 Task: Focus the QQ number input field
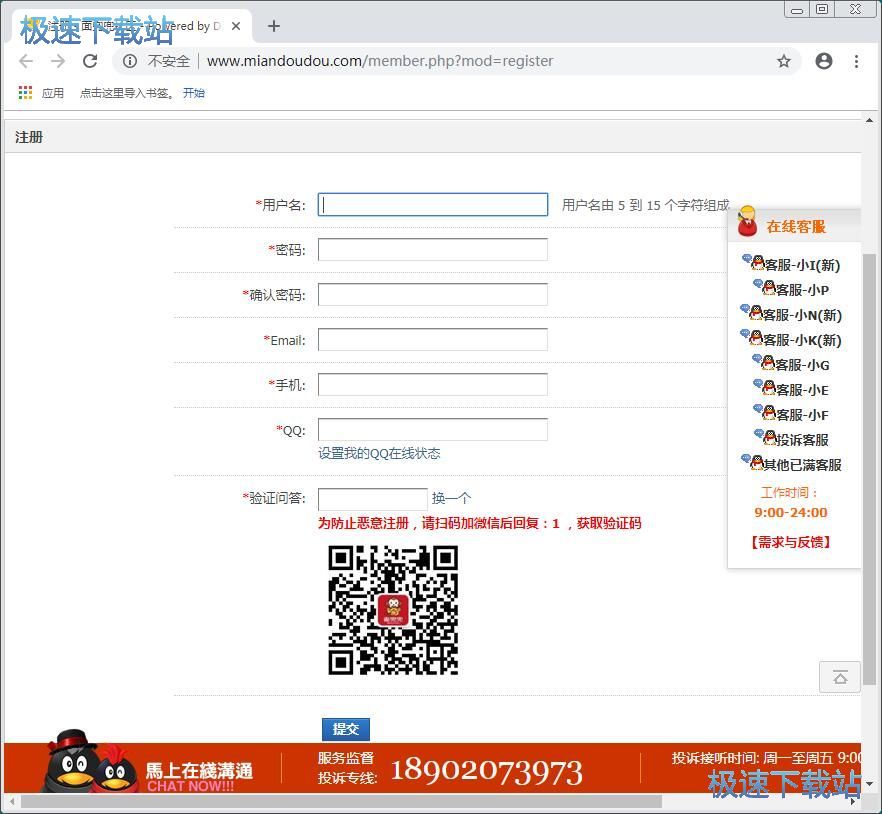click(x=433, y=429)
